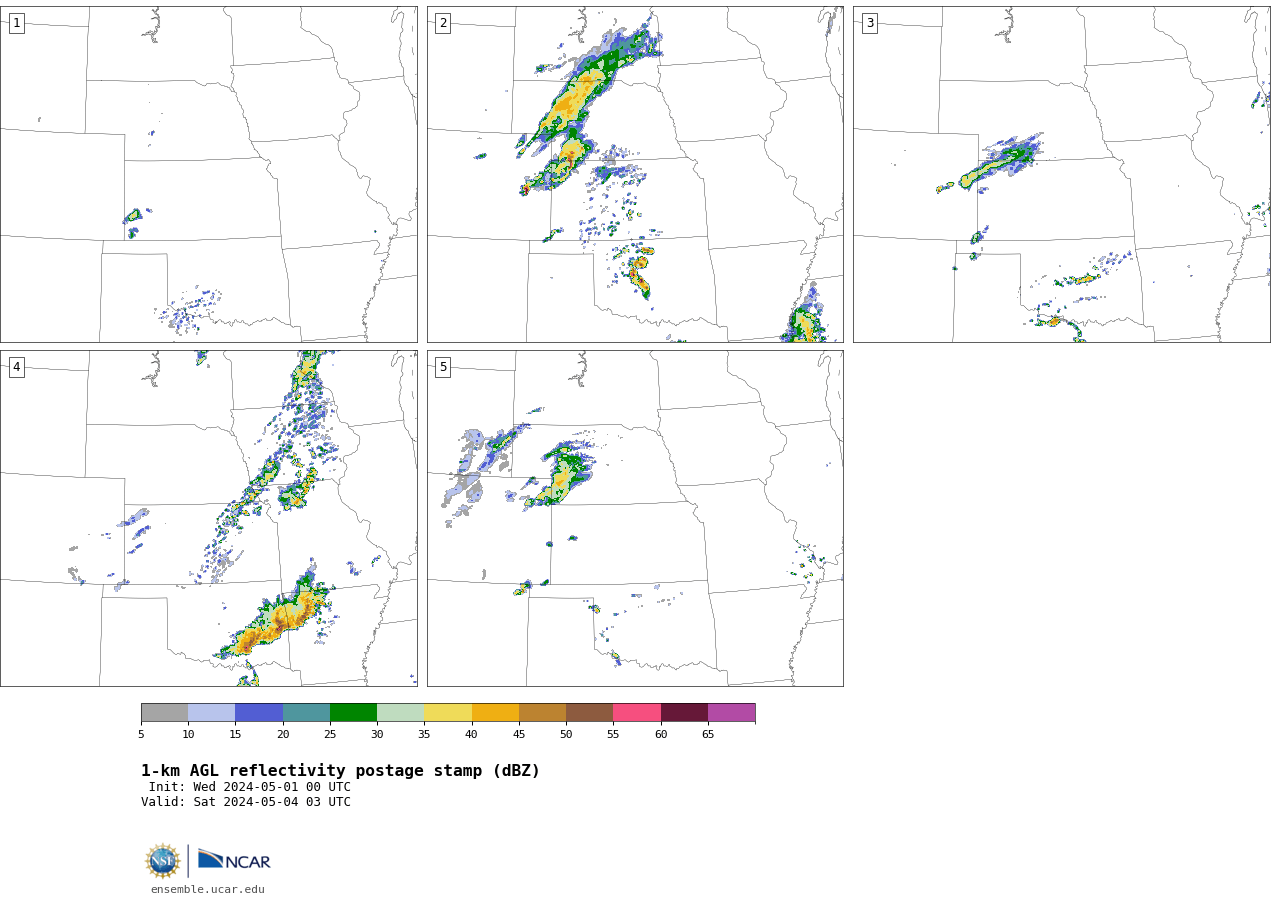1280x901 pixels.
Task: Click the colorbar tick label 5
Action: tap(141, 734)
